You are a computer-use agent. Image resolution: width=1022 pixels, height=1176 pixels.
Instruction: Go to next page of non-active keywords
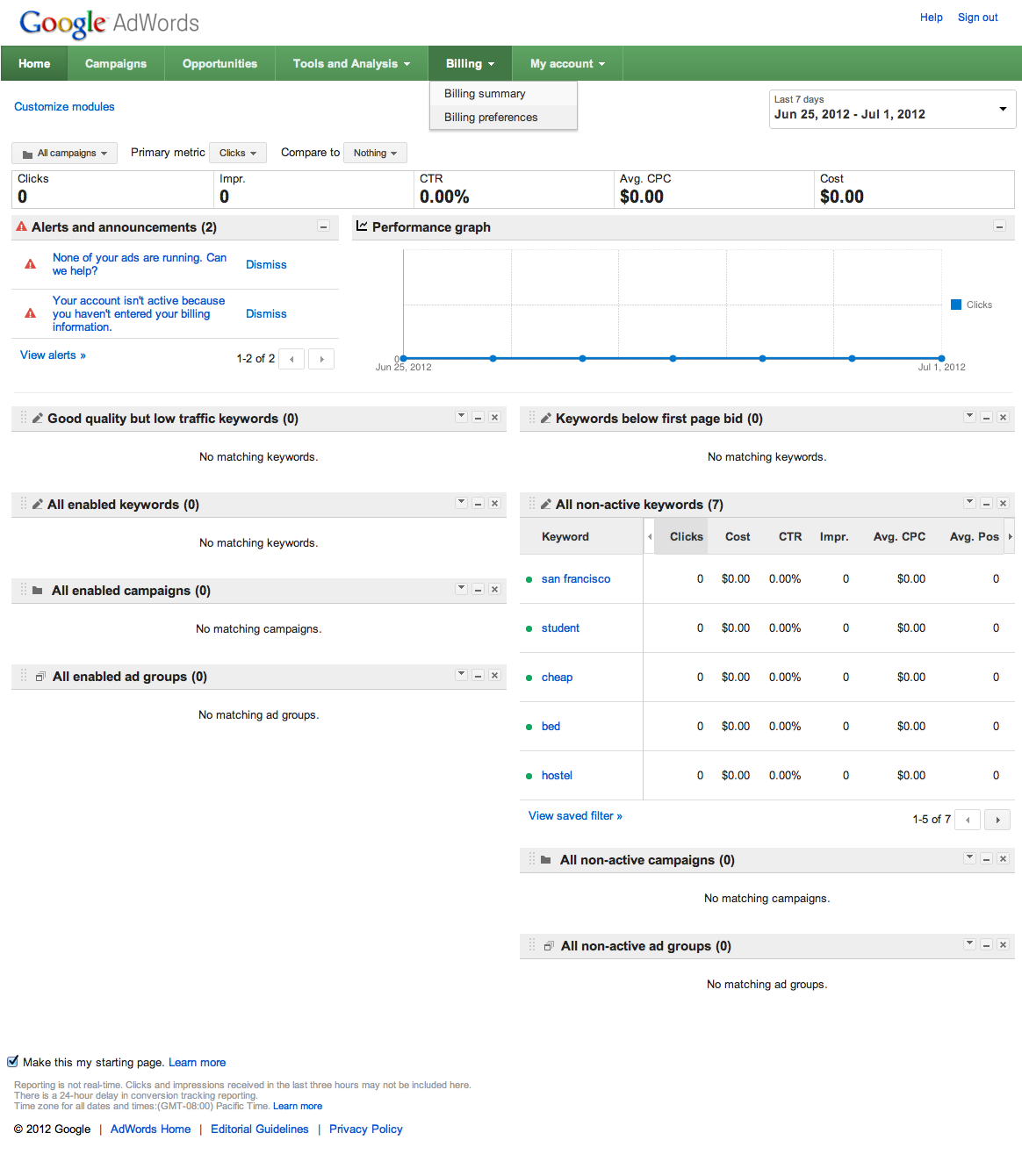[997, 820]
